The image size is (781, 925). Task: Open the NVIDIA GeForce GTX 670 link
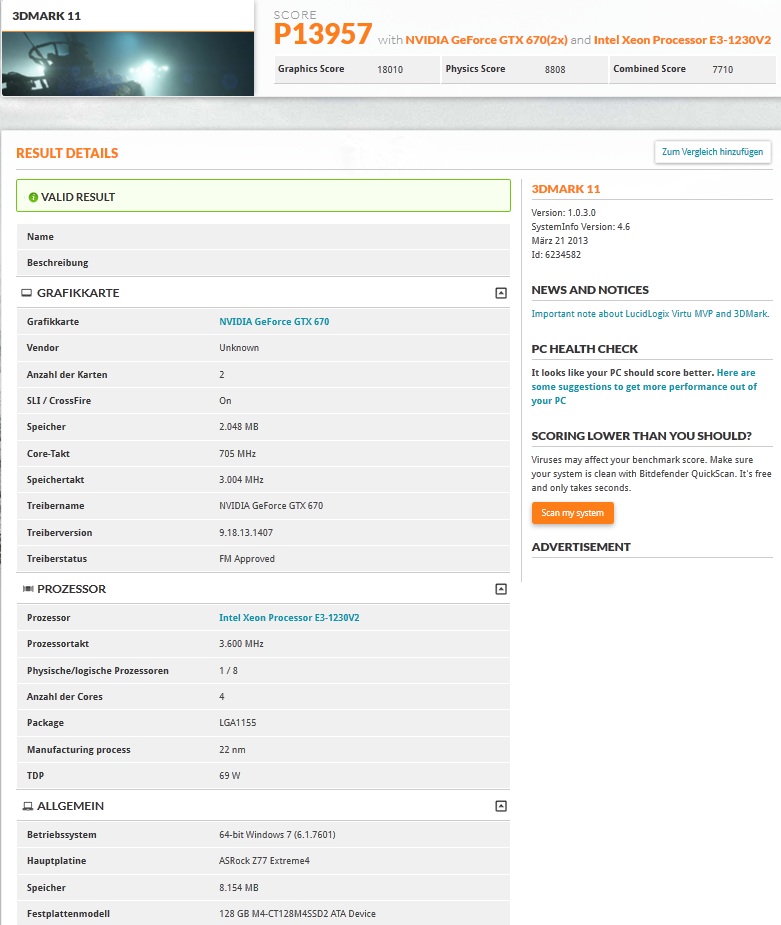point(274,322)
